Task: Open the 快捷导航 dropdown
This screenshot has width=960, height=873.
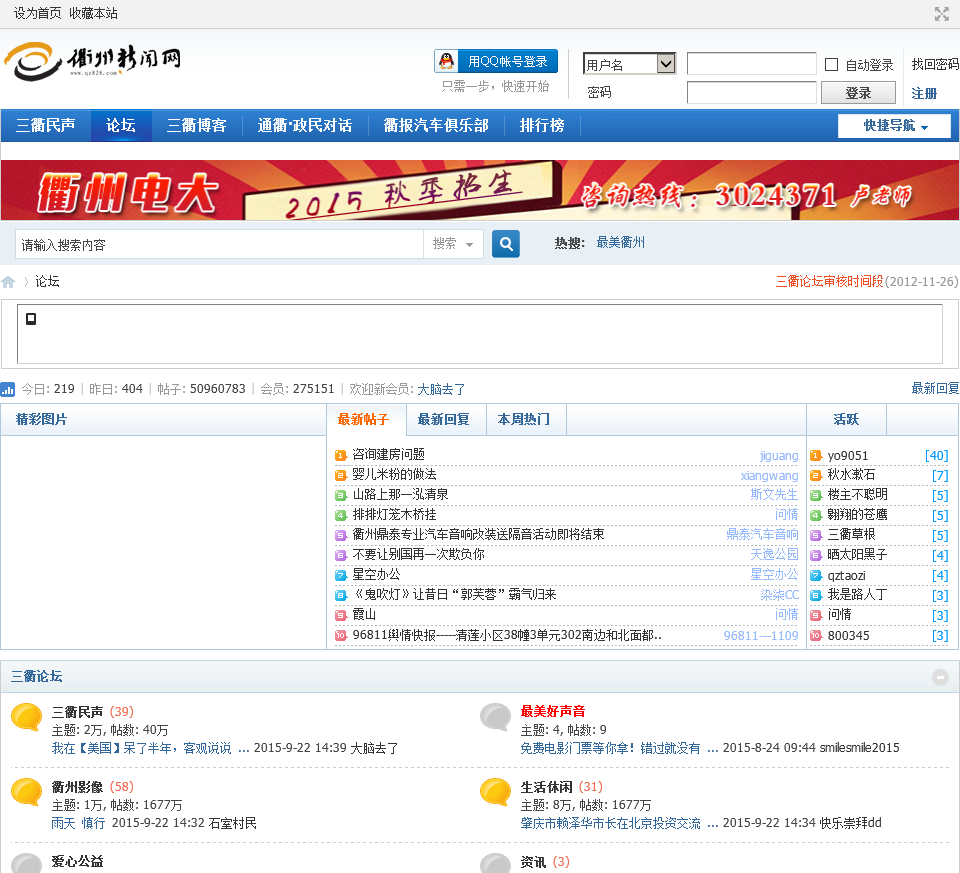Action: point(894,126)
